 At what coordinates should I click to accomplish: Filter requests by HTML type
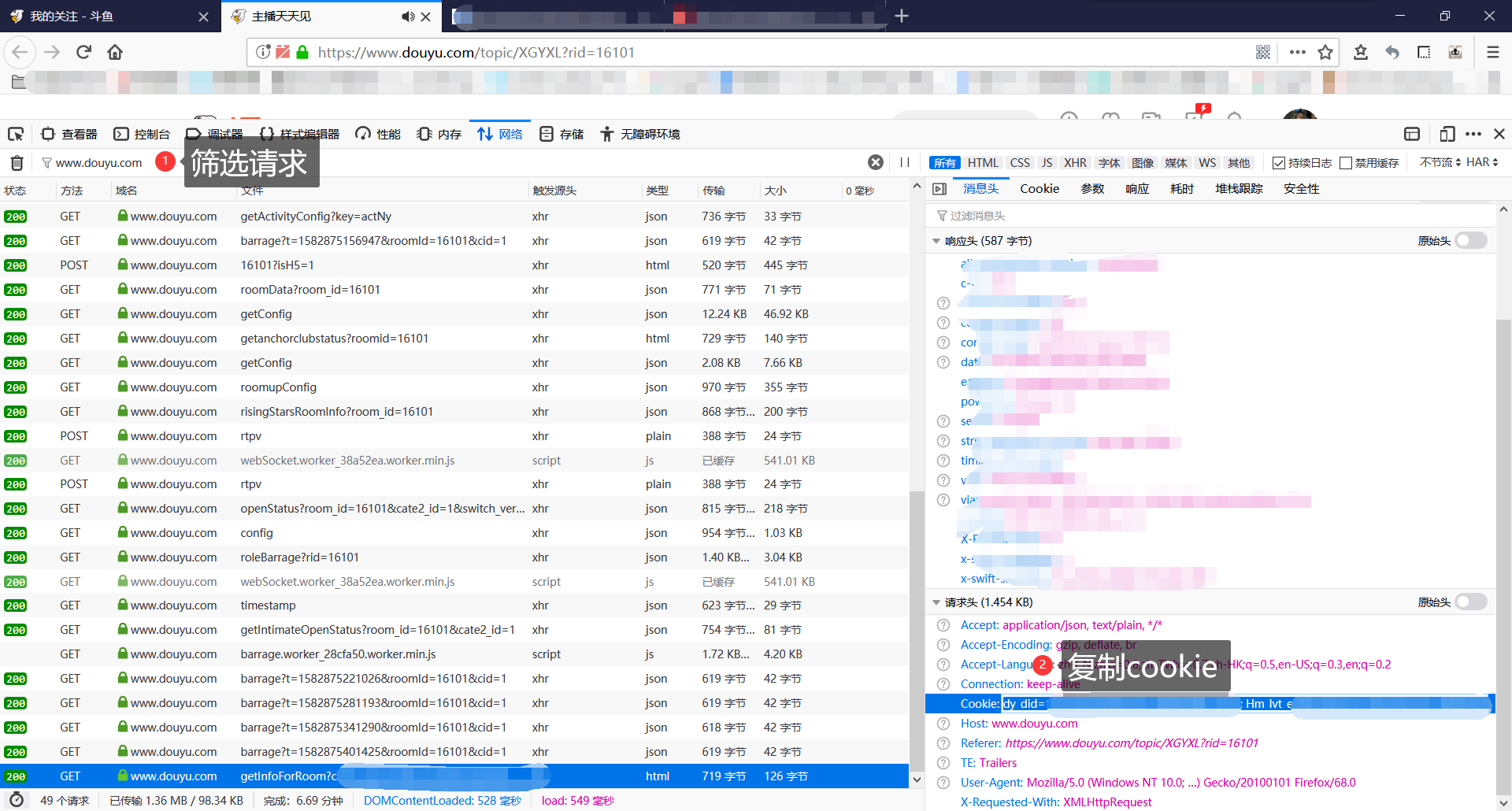coord(983,163)
